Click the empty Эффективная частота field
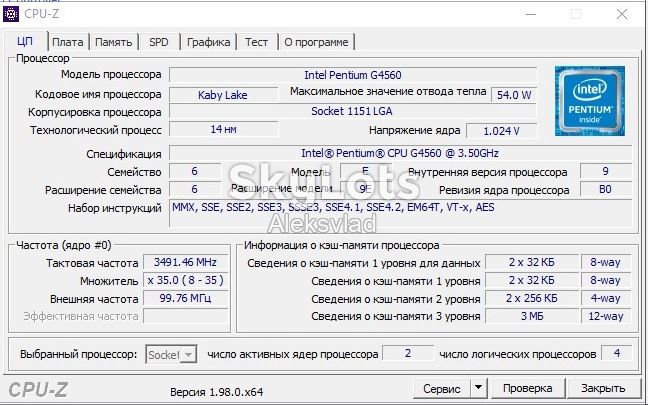Screen dimensions: 648x405 tap(186, 317)
